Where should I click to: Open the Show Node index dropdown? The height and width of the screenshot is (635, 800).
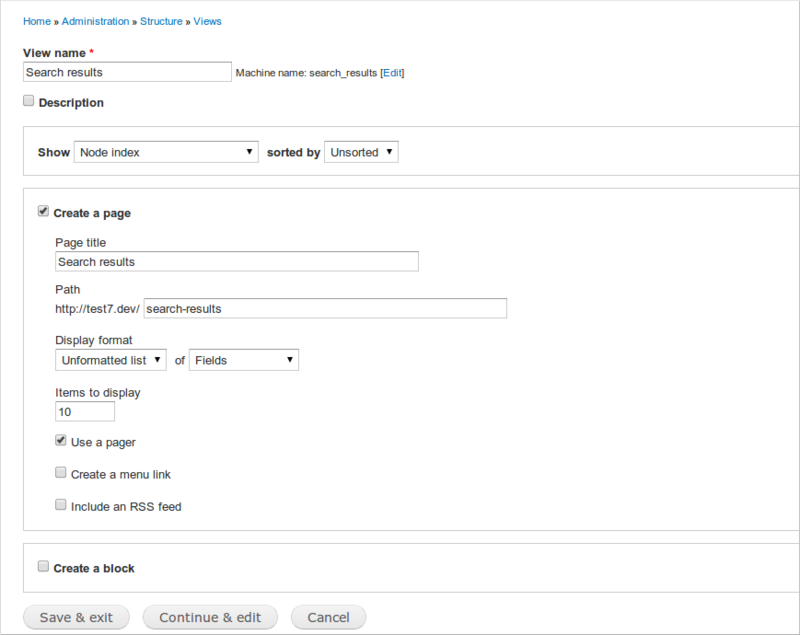[x=167, y=152]
